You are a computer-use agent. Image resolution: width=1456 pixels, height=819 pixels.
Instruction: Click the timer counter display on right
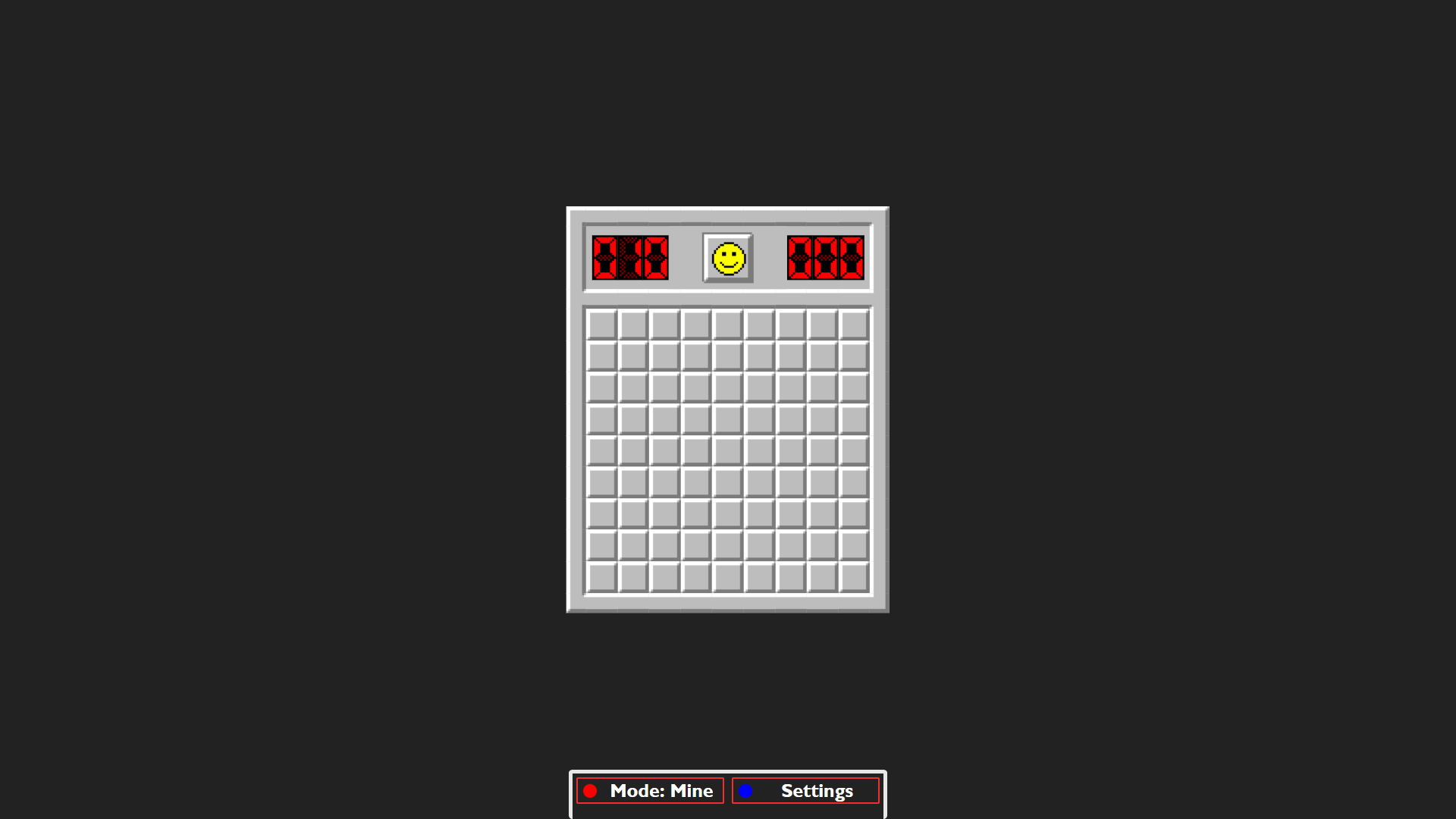coord(825,258)
